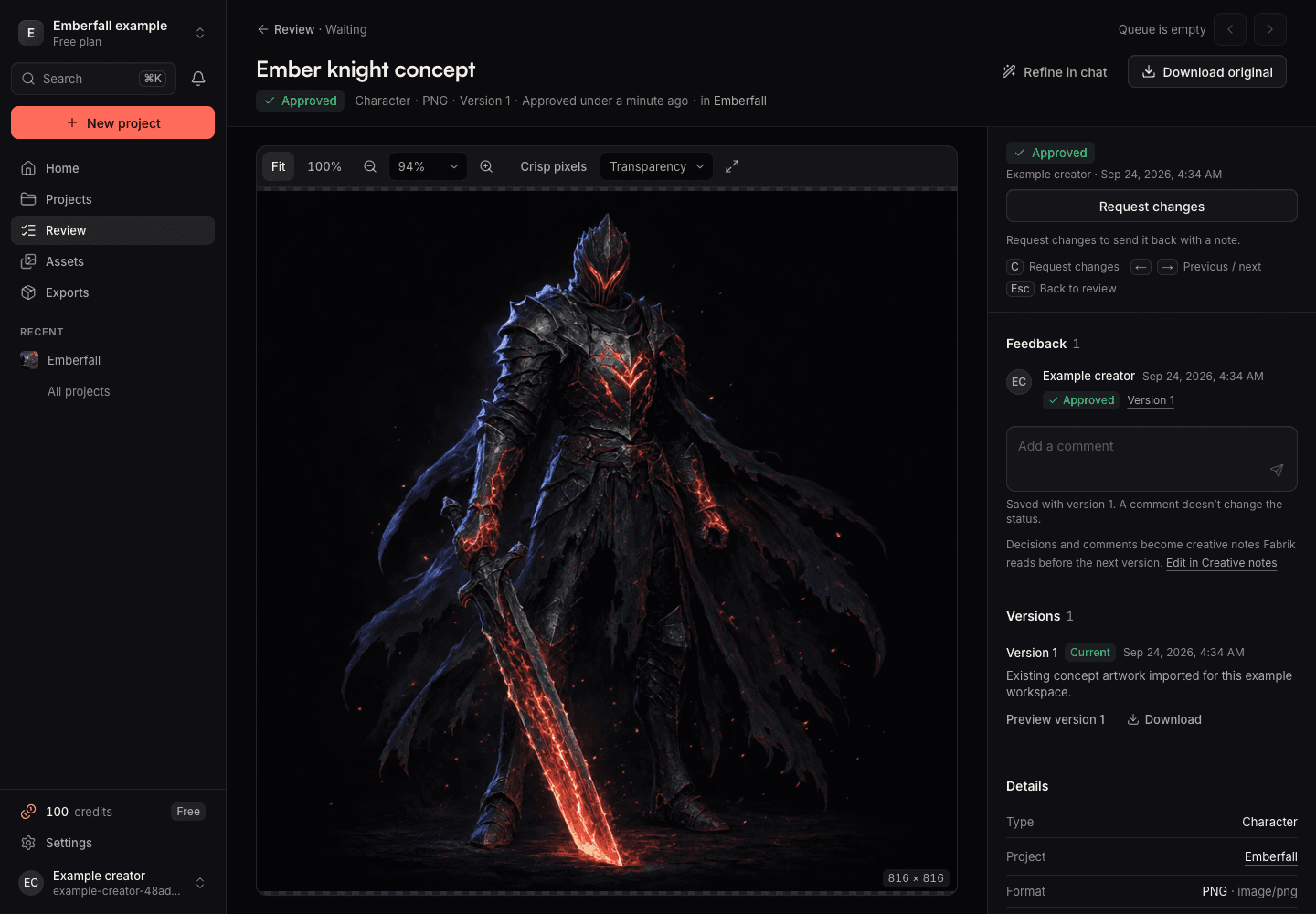This screenshot has height=914, width=1316.
Task: Click the Character type value in Details
Action: (x=1269, y=822)
